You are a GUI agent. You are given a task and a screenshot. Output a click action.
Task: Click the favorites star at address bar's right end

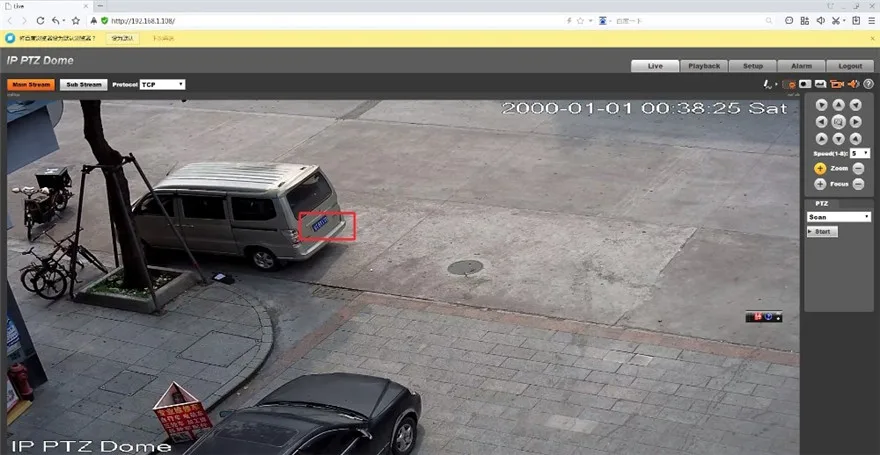point(580,21)
